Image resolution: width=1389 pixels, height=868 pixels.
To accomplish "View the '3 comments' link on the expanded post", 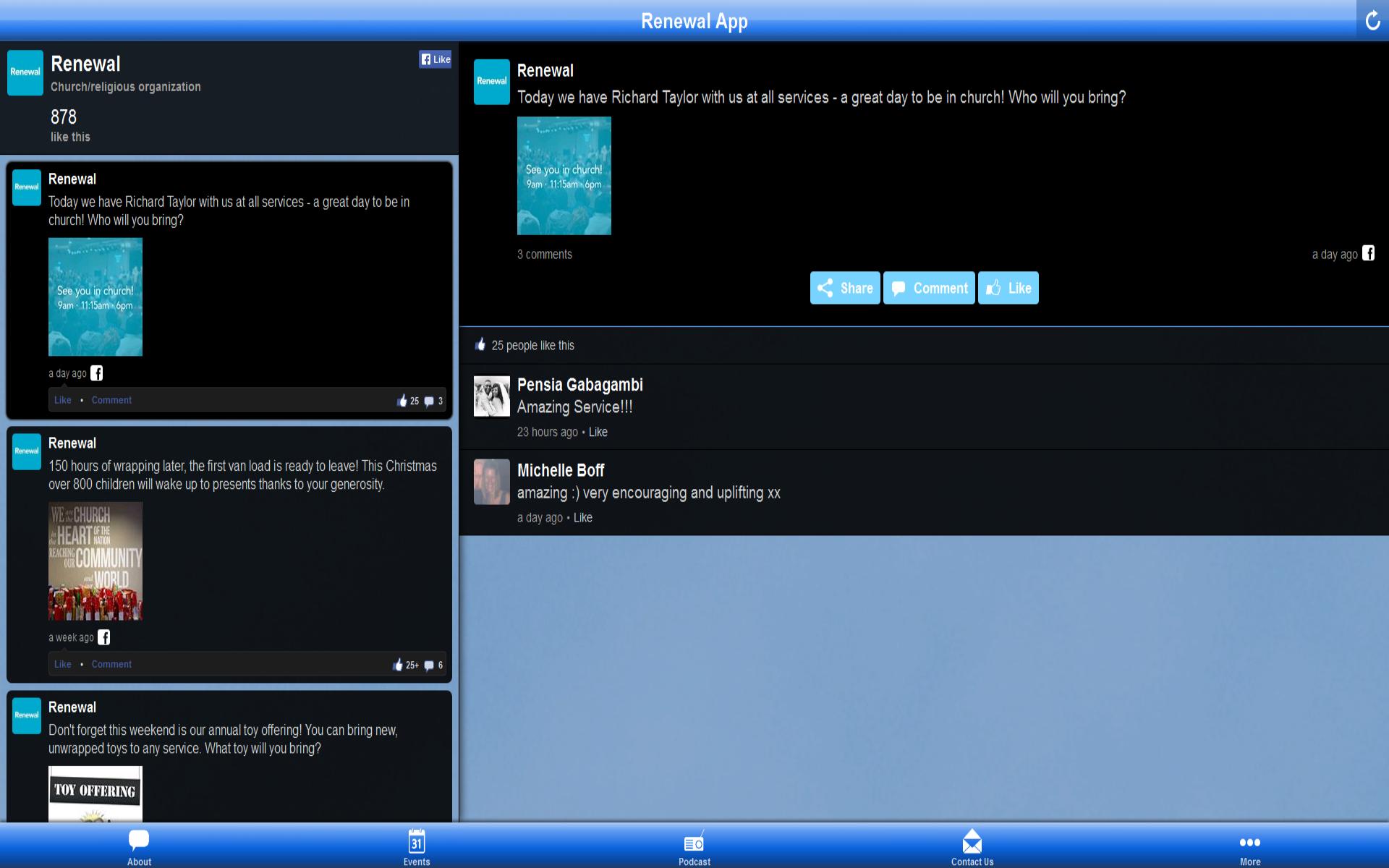I will (x=544, y=254).
